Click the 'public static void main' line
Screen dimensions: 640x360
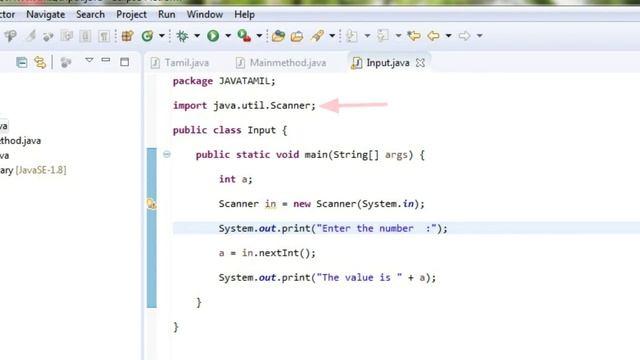click(310, 155)
